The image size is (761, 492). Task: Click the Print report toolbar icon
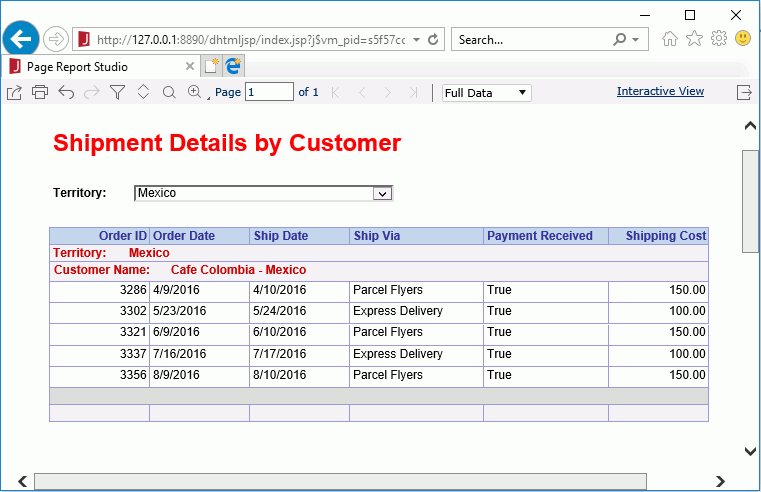(40, 92)
